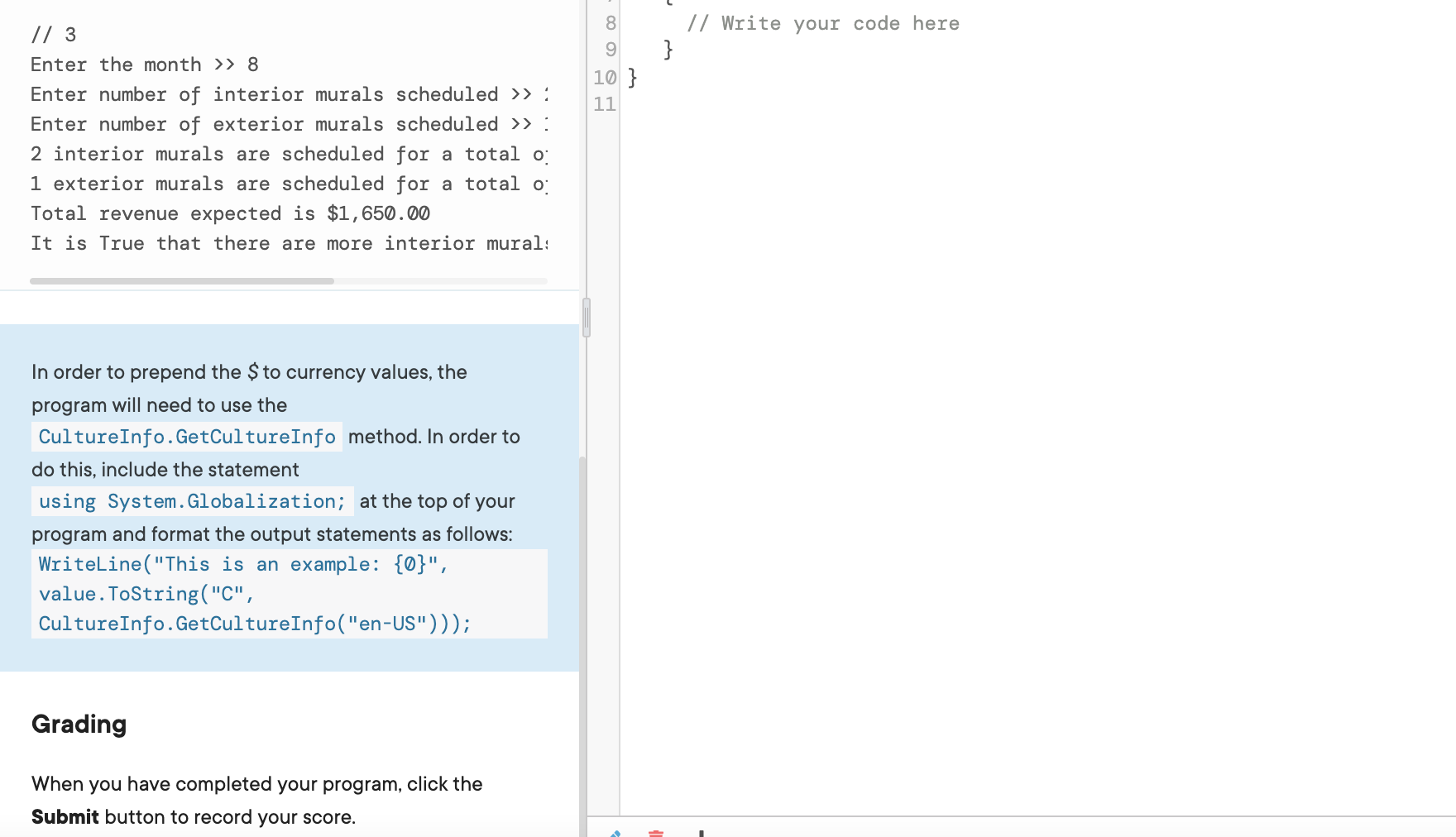The height and width of the screenshot is (837, 1456).
Task: Click the bold Submit label text
Action: (65, 816)
